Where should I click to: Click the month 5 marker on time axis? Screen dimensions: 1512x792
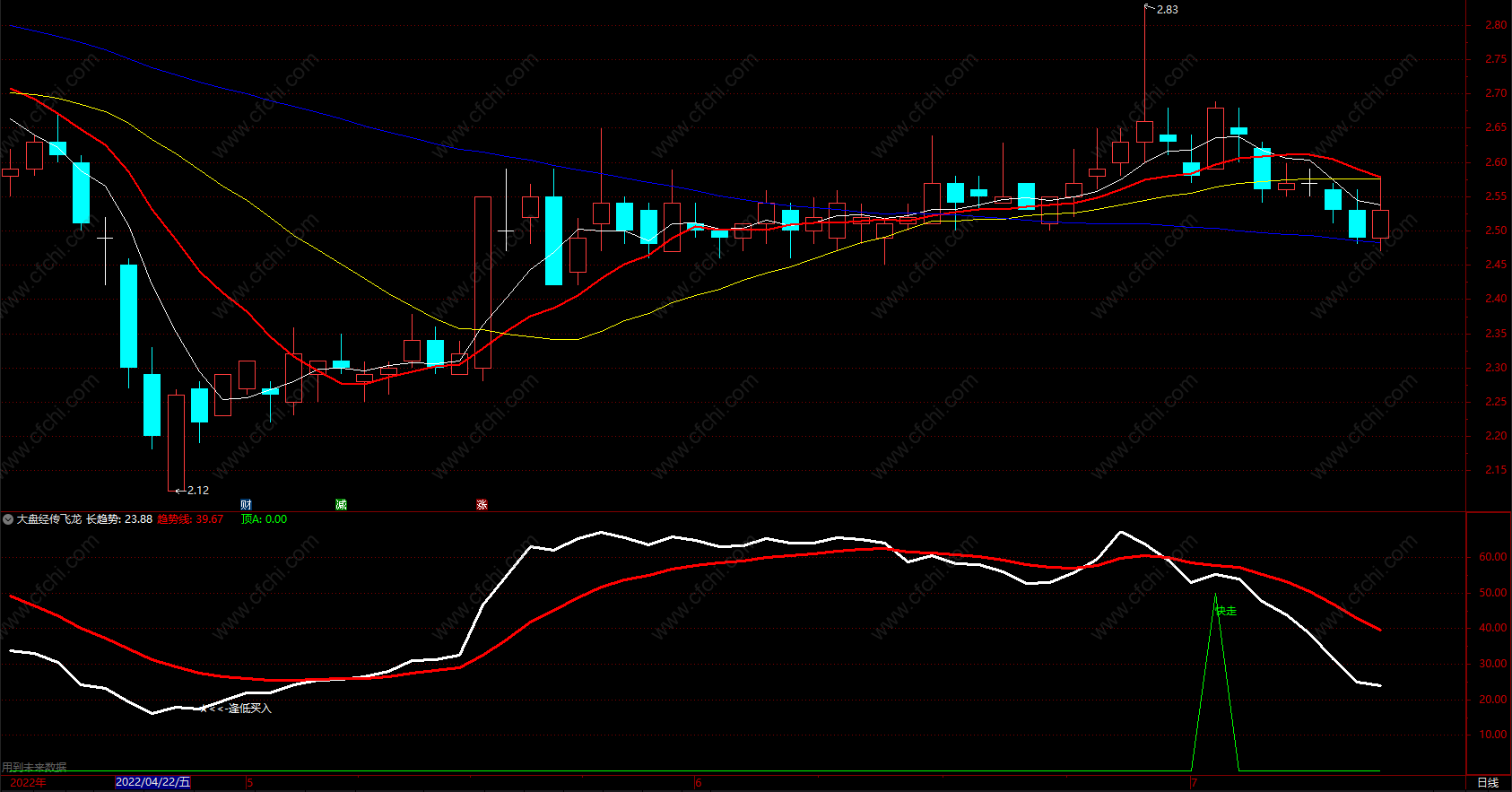[250, 782]
